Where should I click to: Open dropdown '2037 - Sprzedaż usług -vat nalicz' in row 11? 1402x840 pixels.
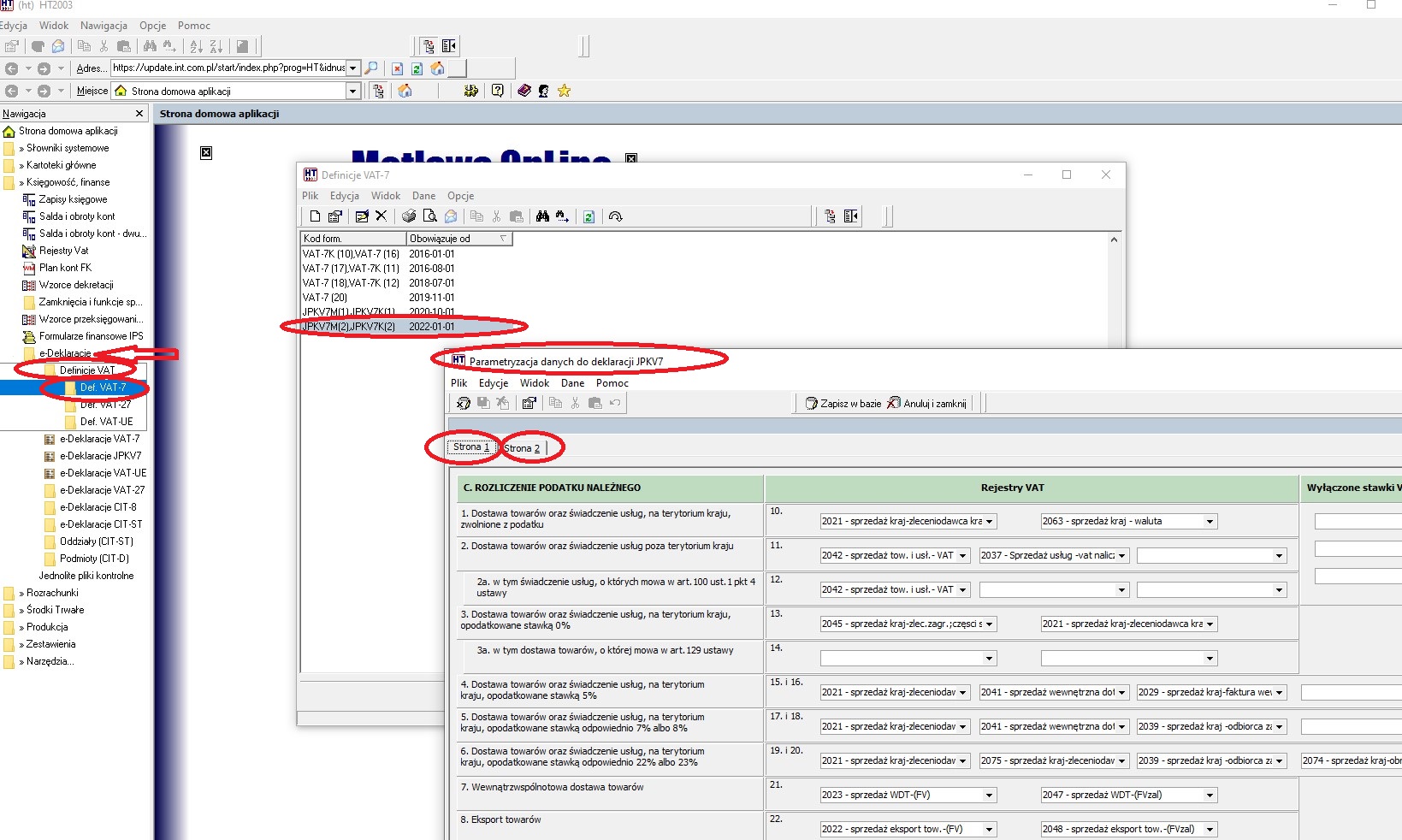[x=1122, y=555]
